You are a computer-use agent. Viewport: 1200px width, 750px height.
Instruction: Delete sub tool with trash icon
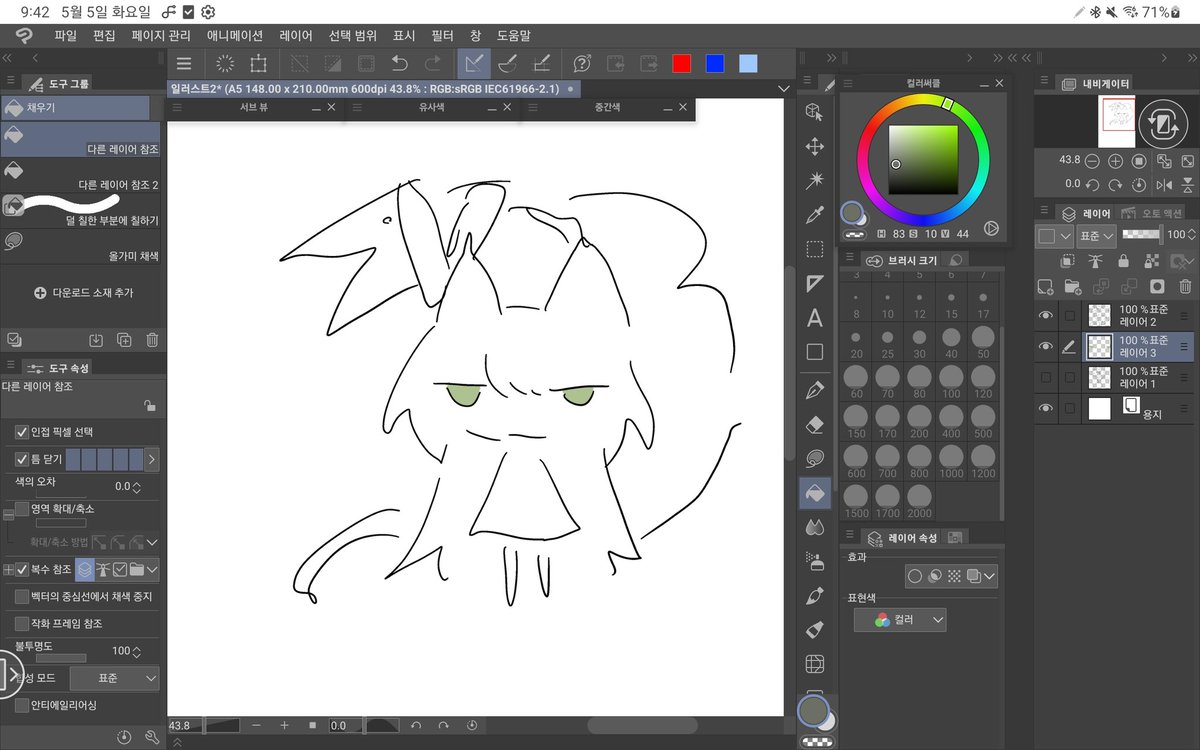click(x=152, y=340)
